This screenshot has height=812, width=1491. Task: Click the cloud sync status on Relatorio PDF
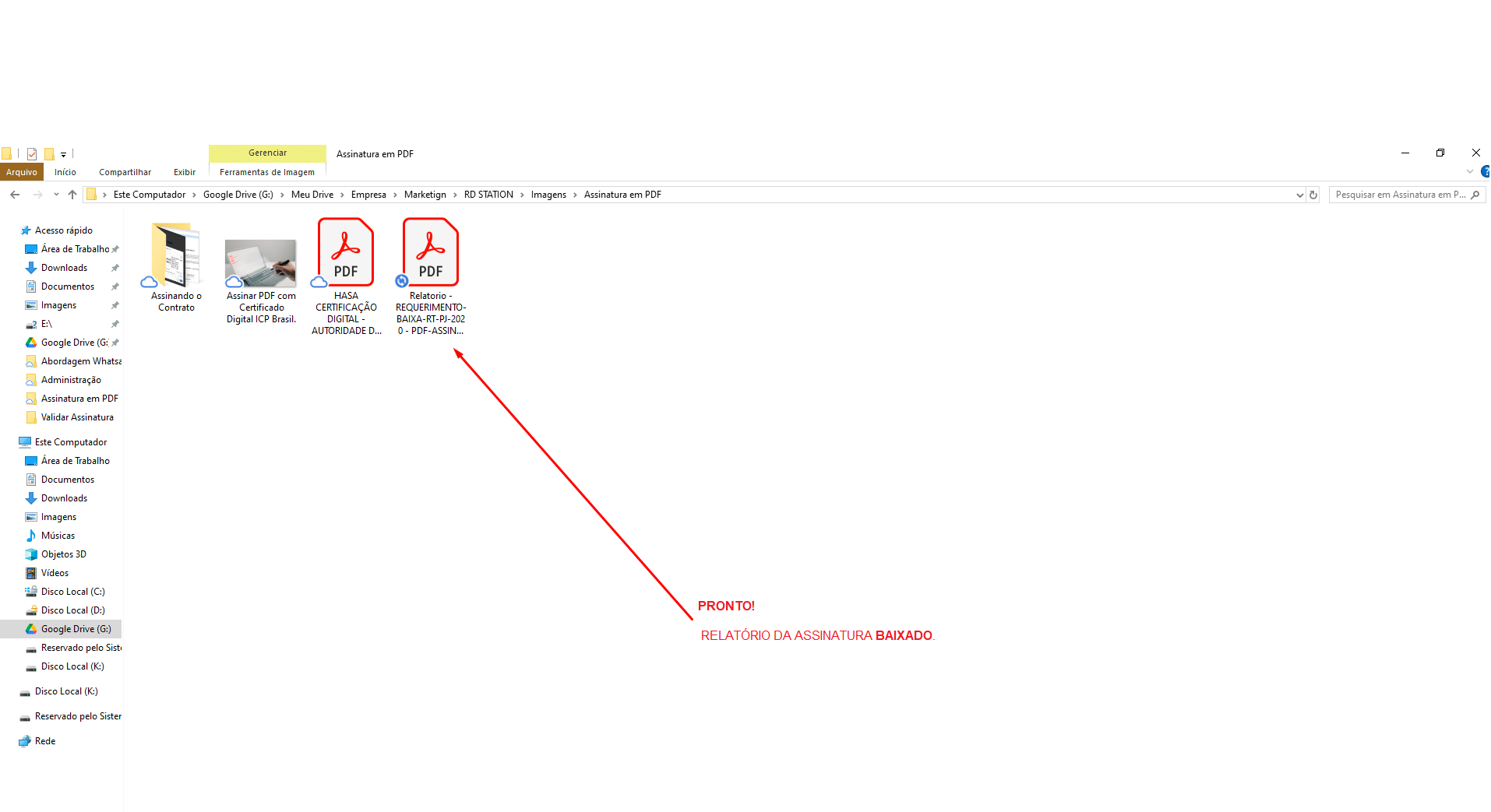[402, 281]
